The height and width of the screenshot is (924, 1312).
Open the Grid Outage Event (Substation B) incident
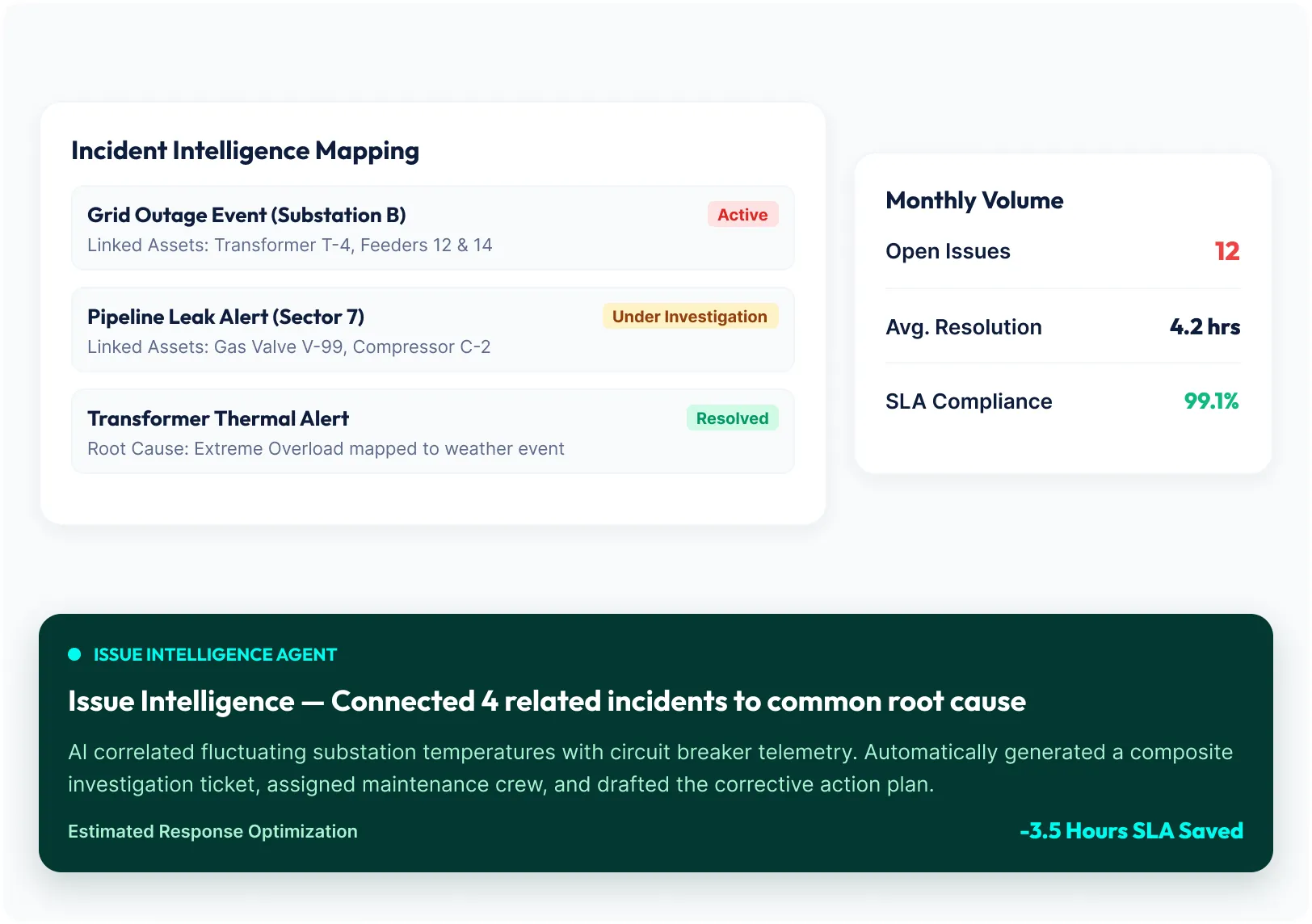pyautogui.click(x=433, y=228)
